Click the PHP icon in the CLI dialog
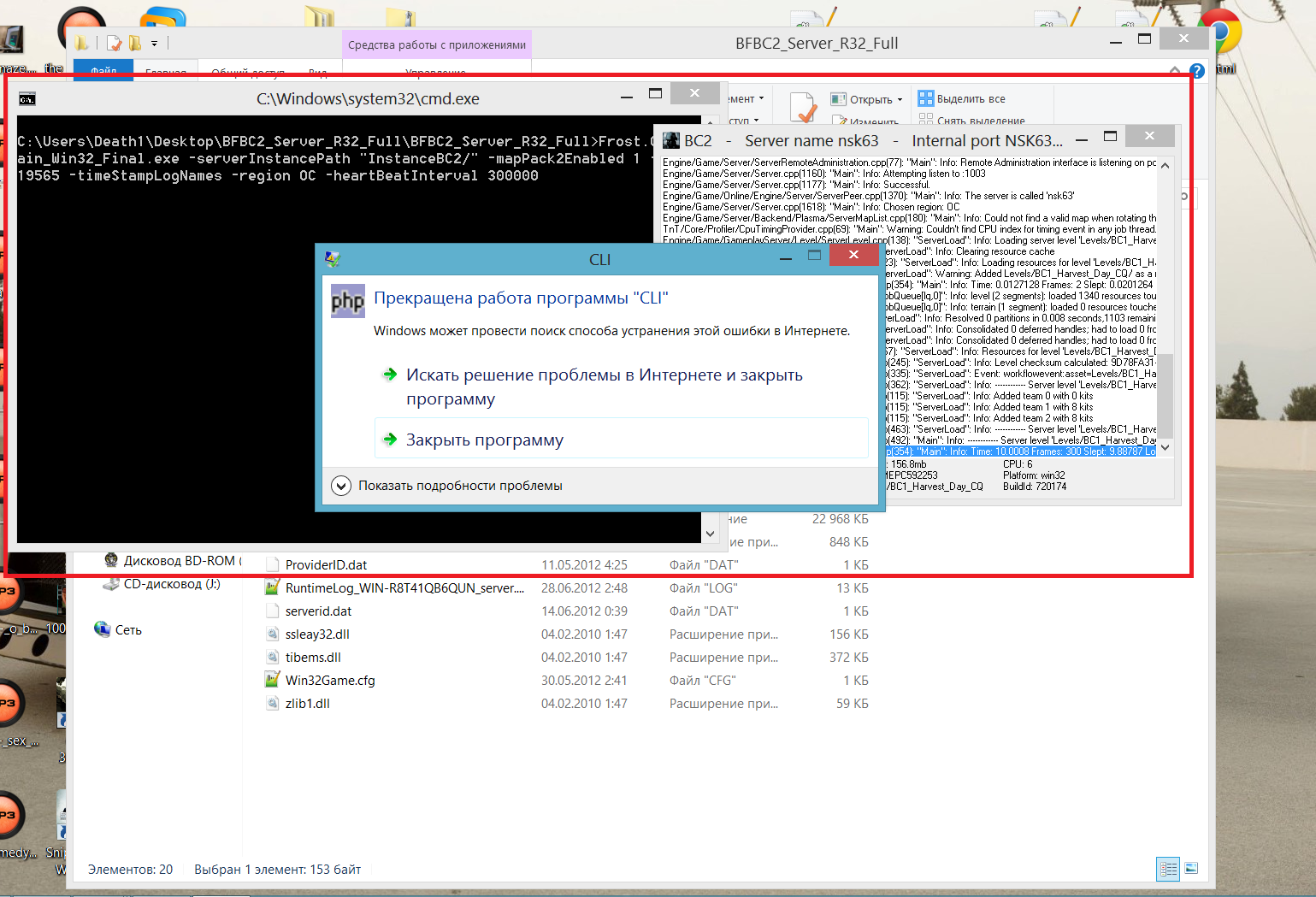This screenshot has height=897, width=1316. pos(348,301)
